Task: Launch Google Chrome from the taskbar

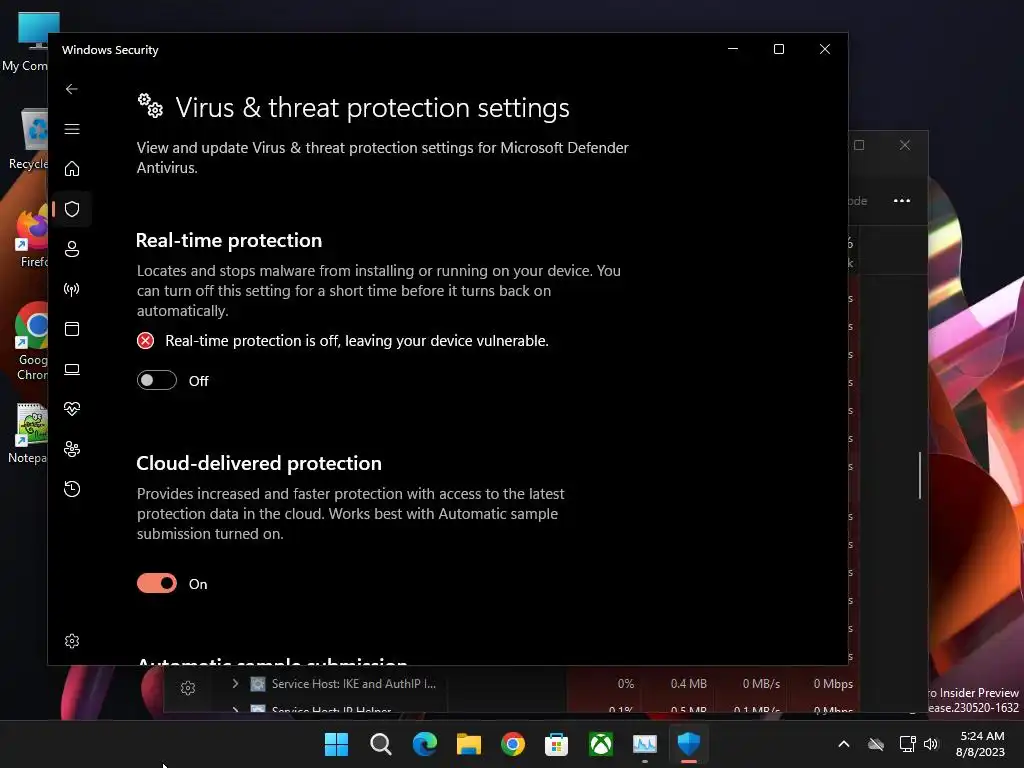Action: (x=513, y=744)
